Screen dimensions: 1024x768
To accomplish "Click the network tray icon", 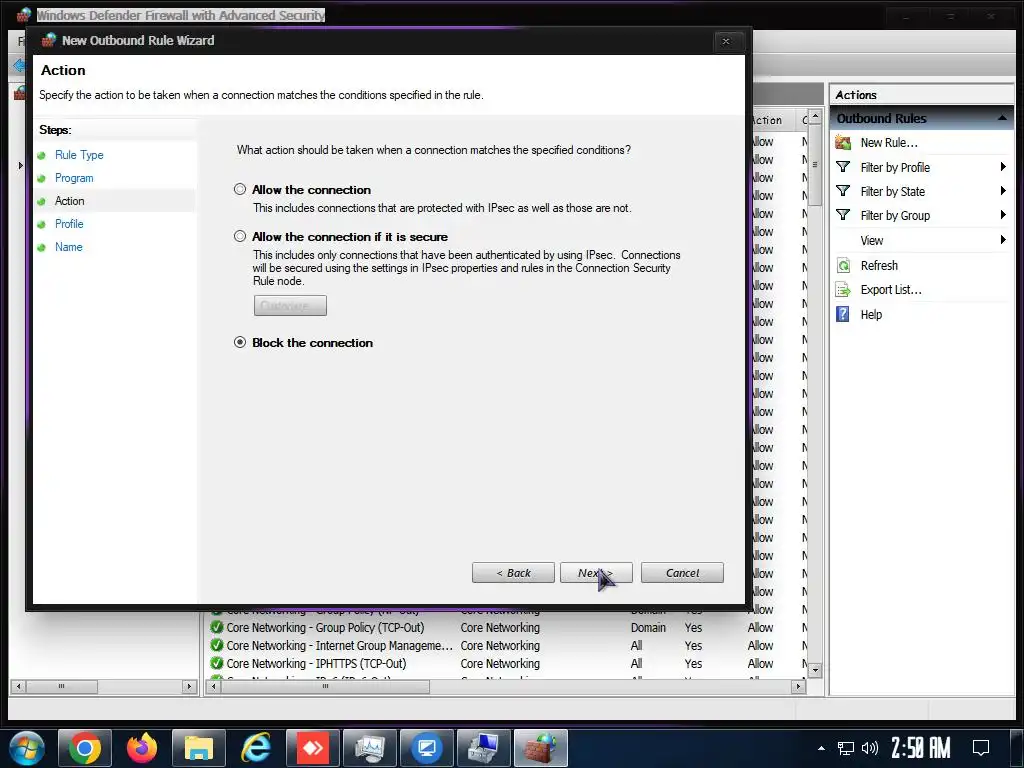I will click(x=846, y=748).
